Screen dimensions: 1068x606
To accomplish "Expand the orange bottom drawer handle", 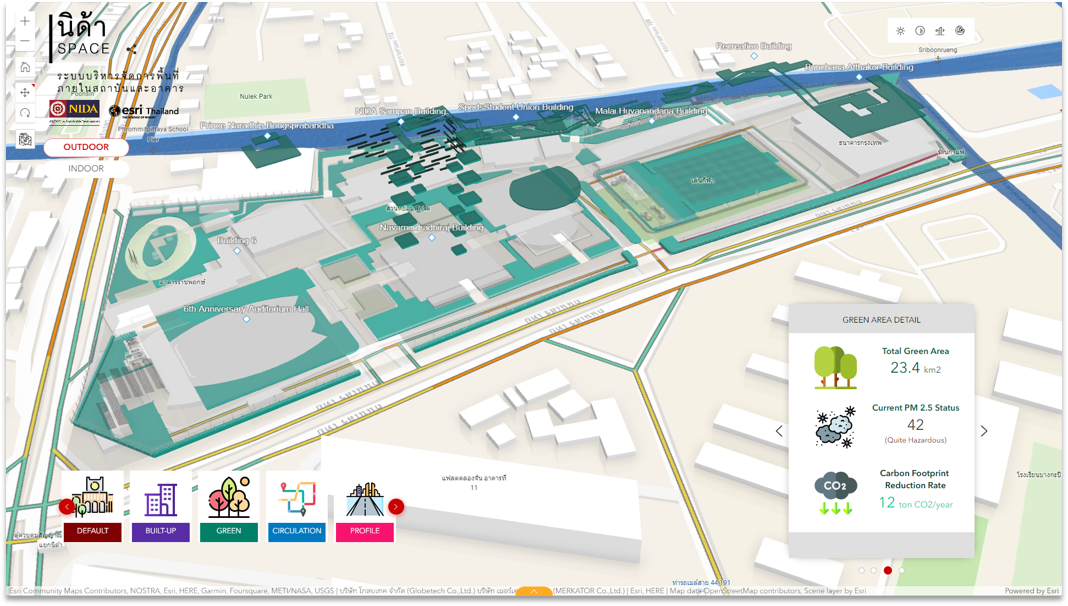I will (x=534, y=592).
